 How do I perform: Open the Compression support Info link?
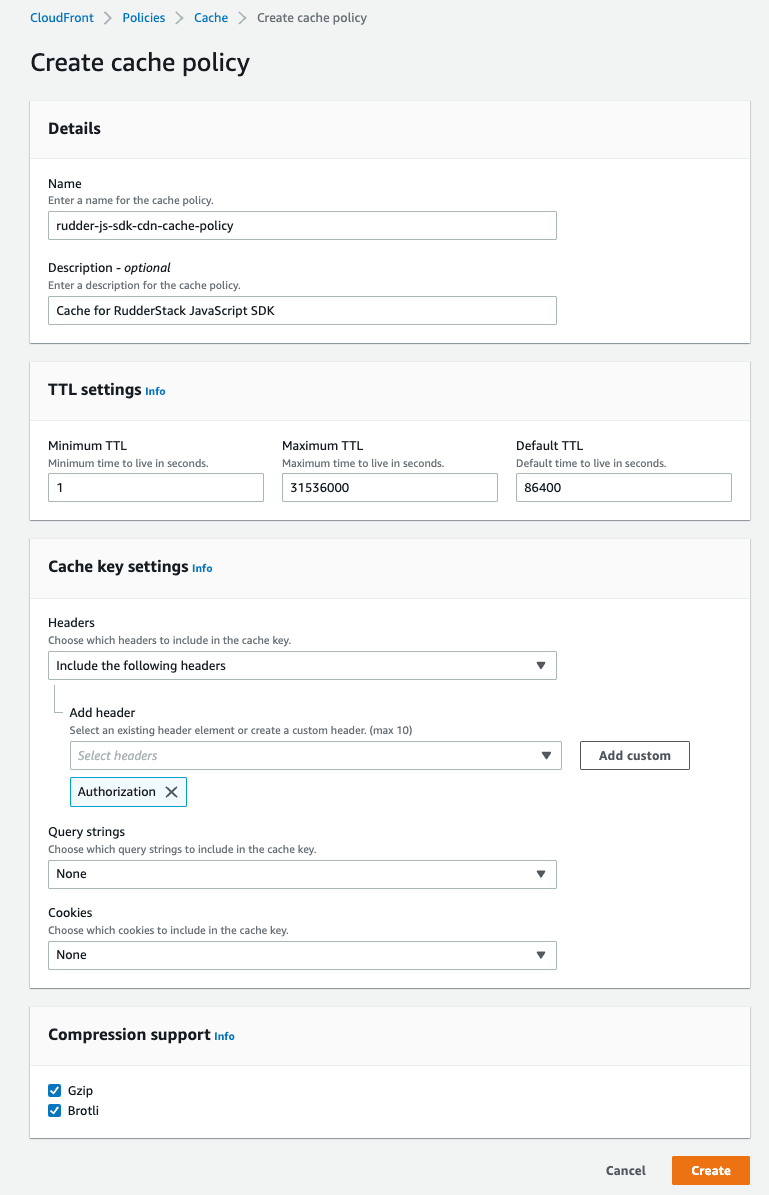coord(224,1036)
